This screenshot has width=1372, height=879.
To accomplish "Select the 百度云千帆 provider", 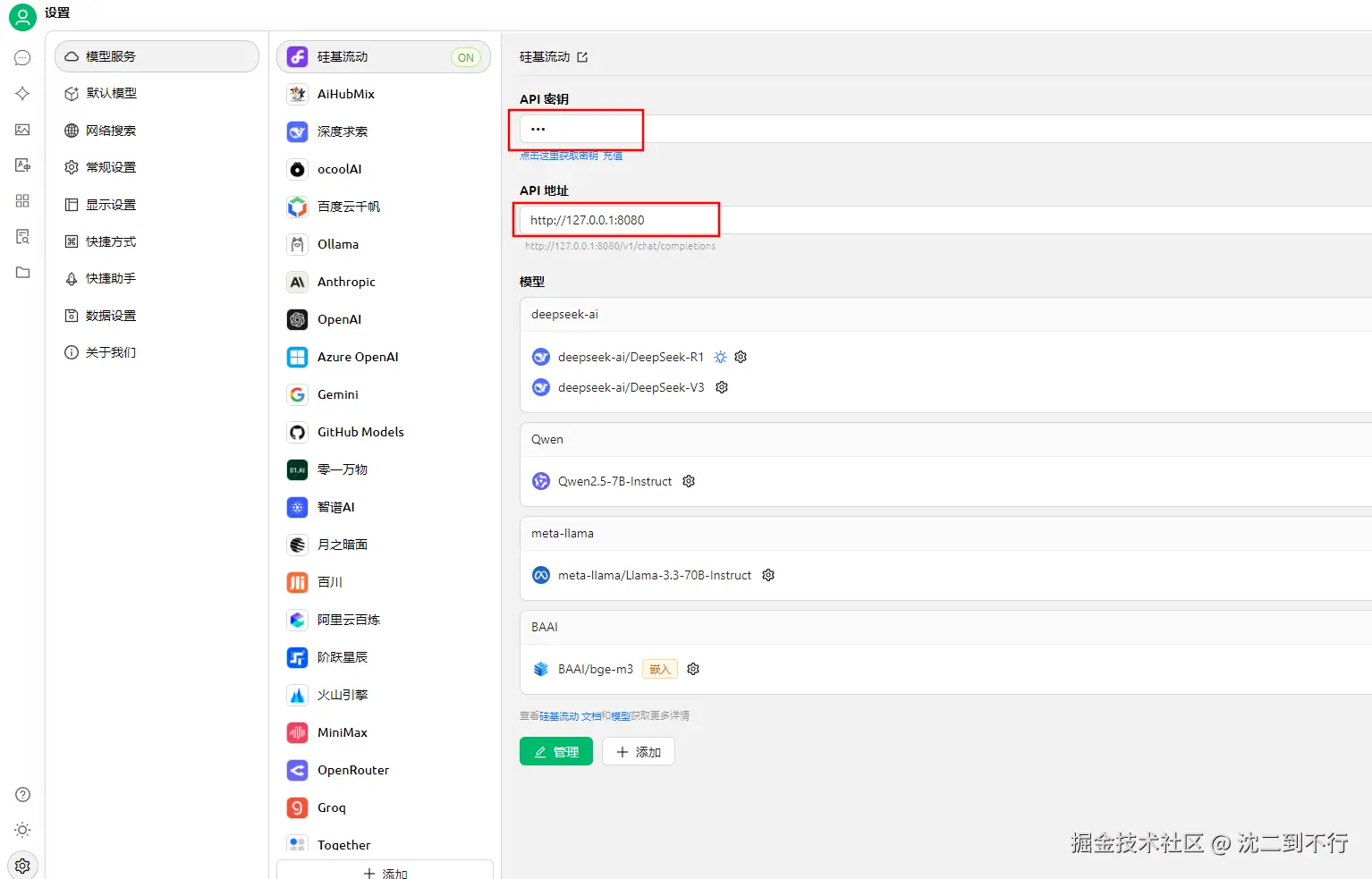I will pos(384,207).
